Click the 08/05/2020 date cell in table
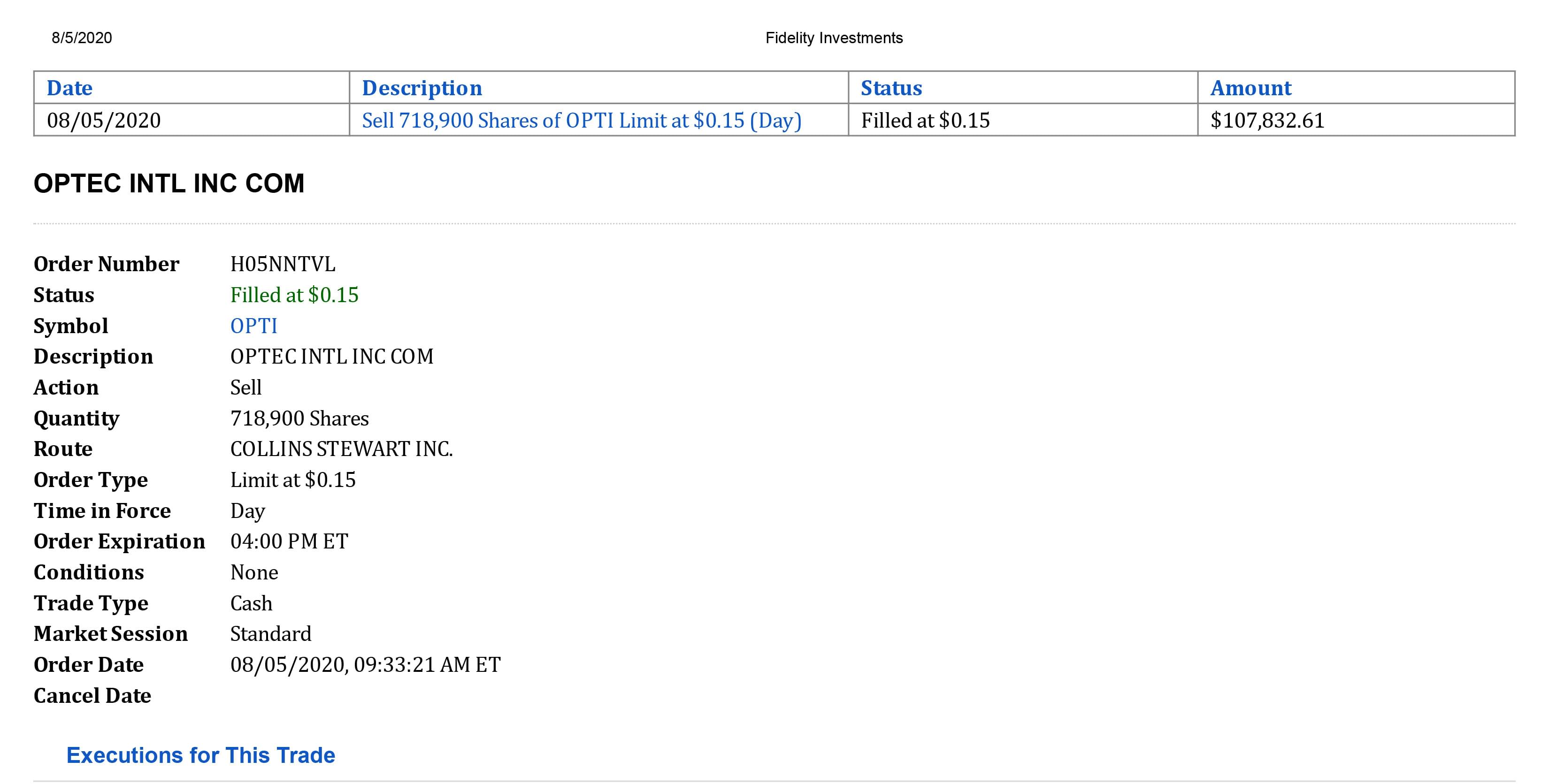This screenshot has width=1549, height=784. [x=104, y=120]
